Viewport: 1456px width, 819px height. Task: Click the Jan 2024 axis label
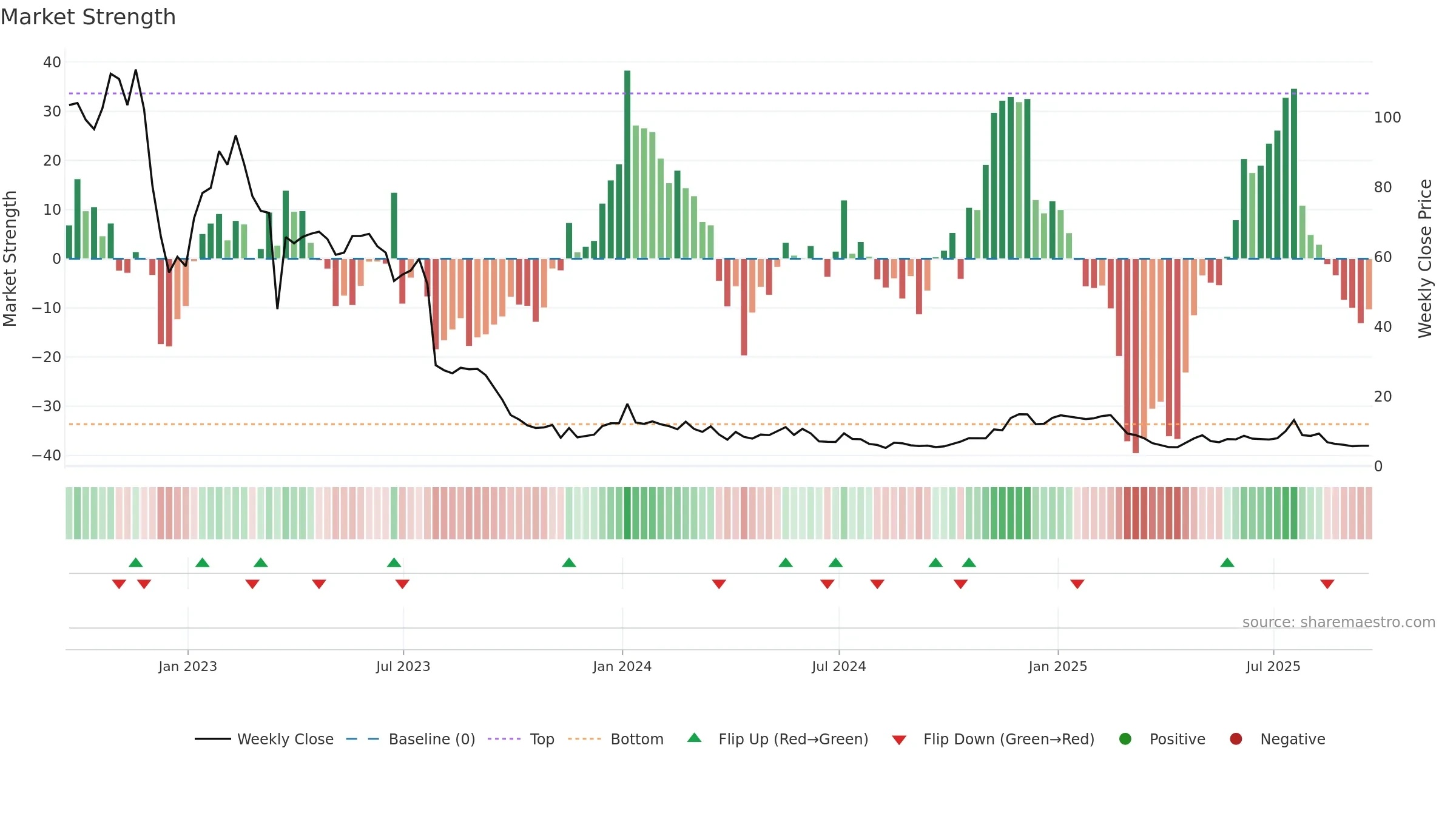(622, 666)
